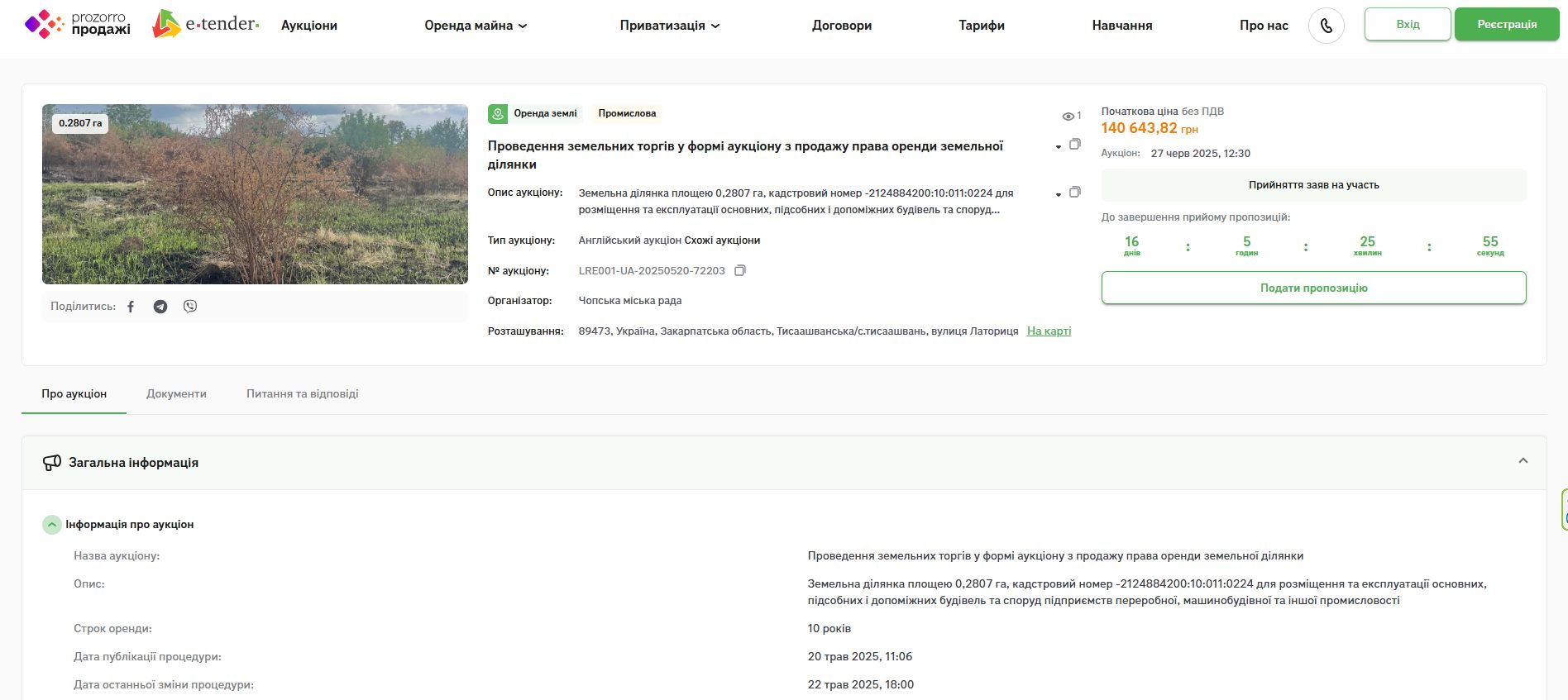
Task: Copy the auction description text
Action: pos(1075,192)
